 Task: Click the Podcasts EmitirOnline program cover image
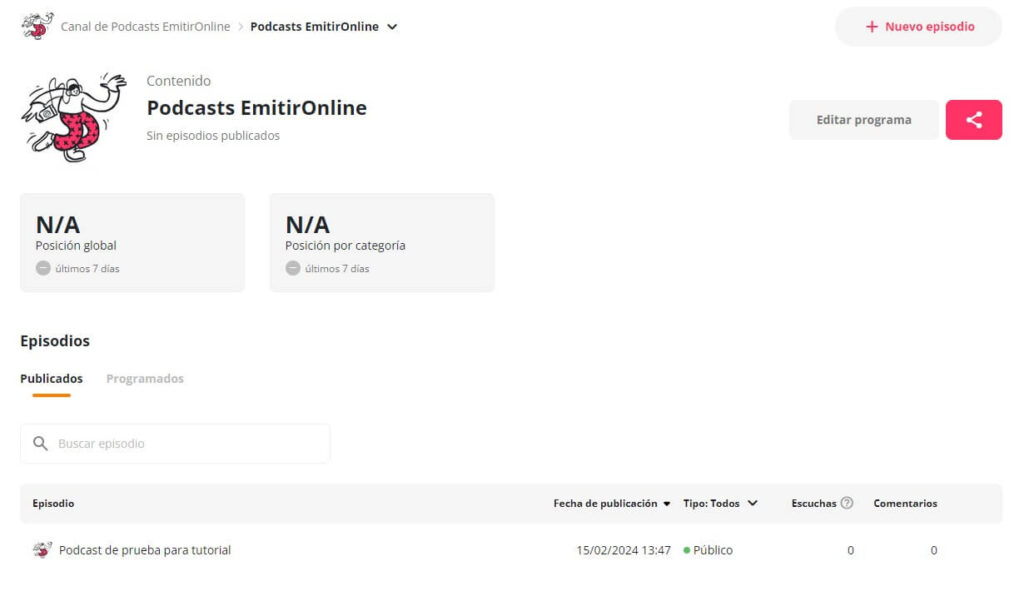coord(73,118)
